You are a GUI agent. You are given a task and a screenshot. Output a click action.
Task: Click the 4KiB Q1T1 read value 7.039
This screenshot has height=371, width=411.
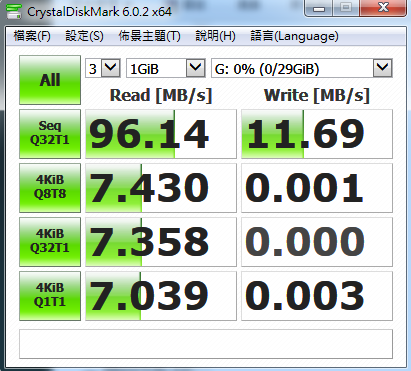(x=161, y=296)
